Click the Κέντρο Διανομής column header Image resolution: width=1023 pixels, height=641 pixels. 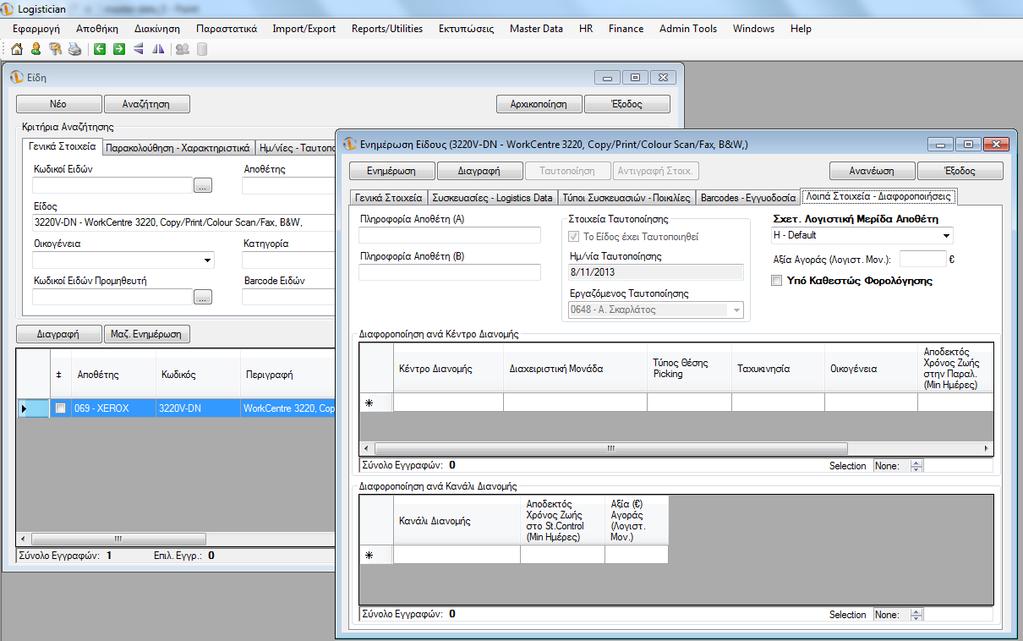point(448,369)
